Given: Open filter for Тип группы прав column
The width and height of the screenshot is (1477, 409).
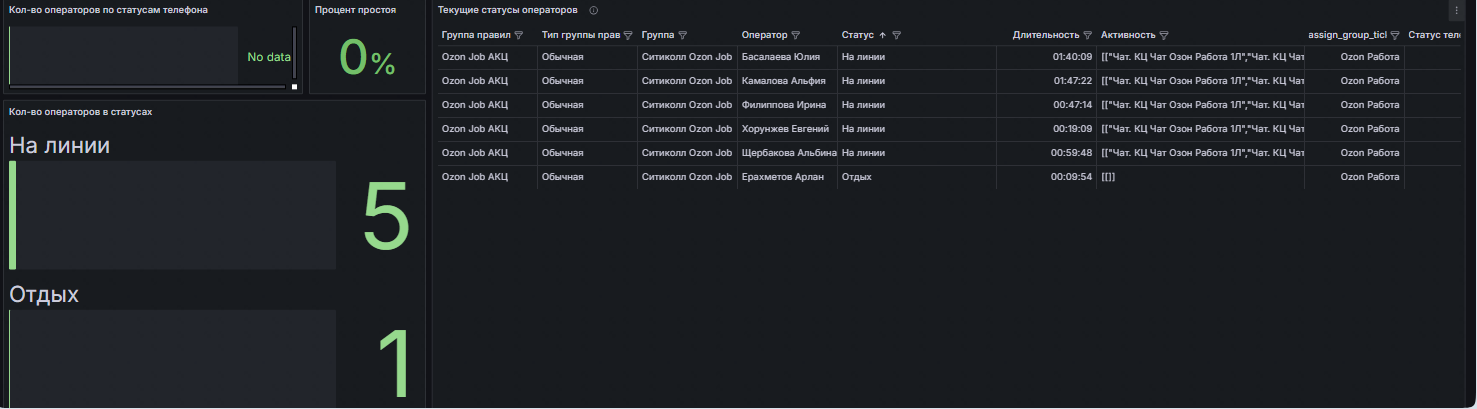Looking at the screenshot, I should (x=628, y=35).
